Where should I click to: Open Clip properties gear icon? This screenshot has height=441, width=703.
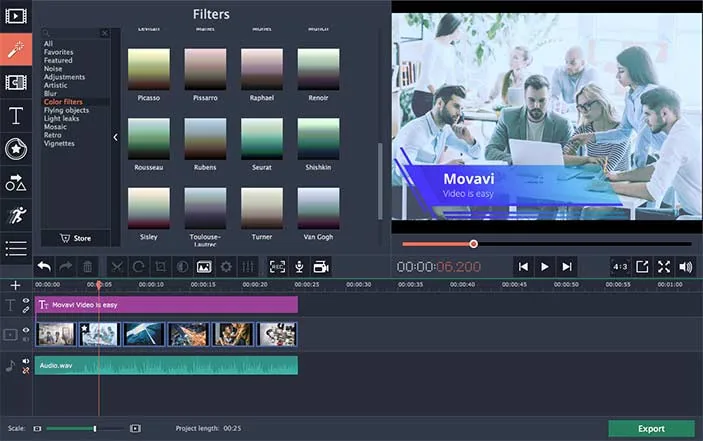tap(226, 267)
